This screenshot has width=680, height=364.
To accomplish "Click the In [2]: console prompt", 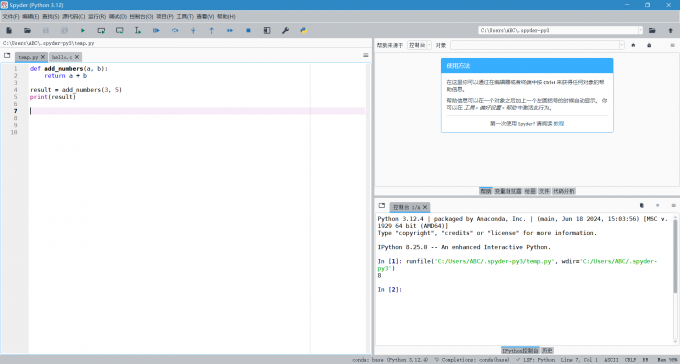I will tap(390, 289).
